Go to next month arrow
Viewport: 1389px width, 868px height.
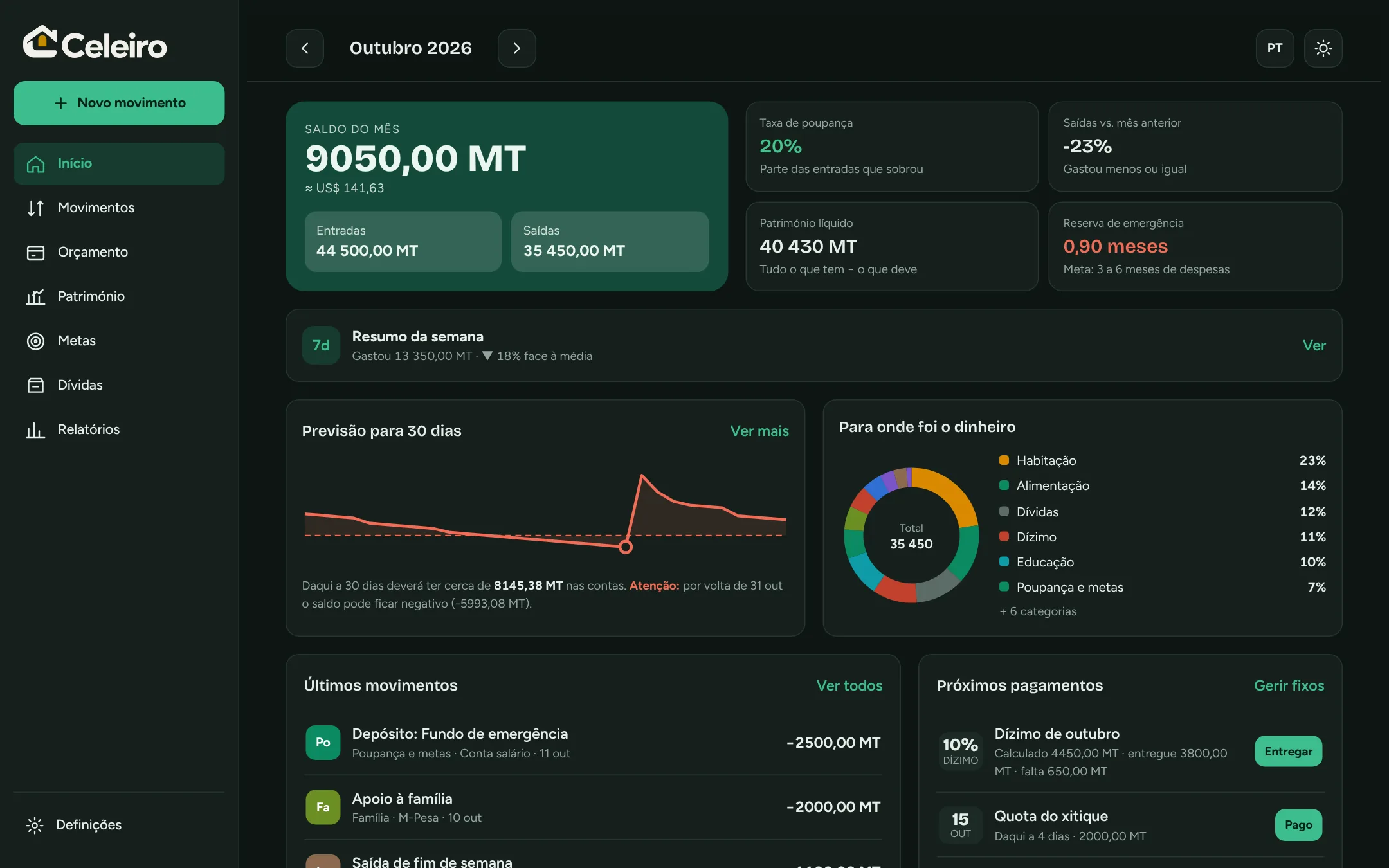coord(516,48)
